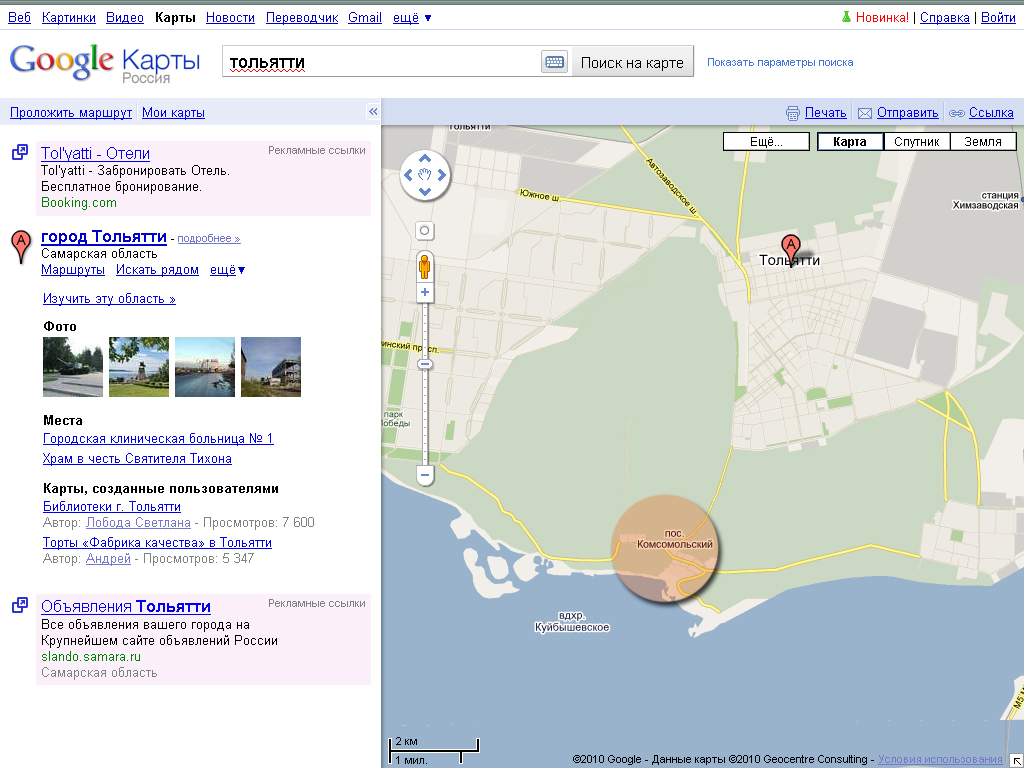The width and height of the screenshot is (1024, 768).
Task: Click the Tol'yatti - Отели ad title
Action: [x=95, y=153]
